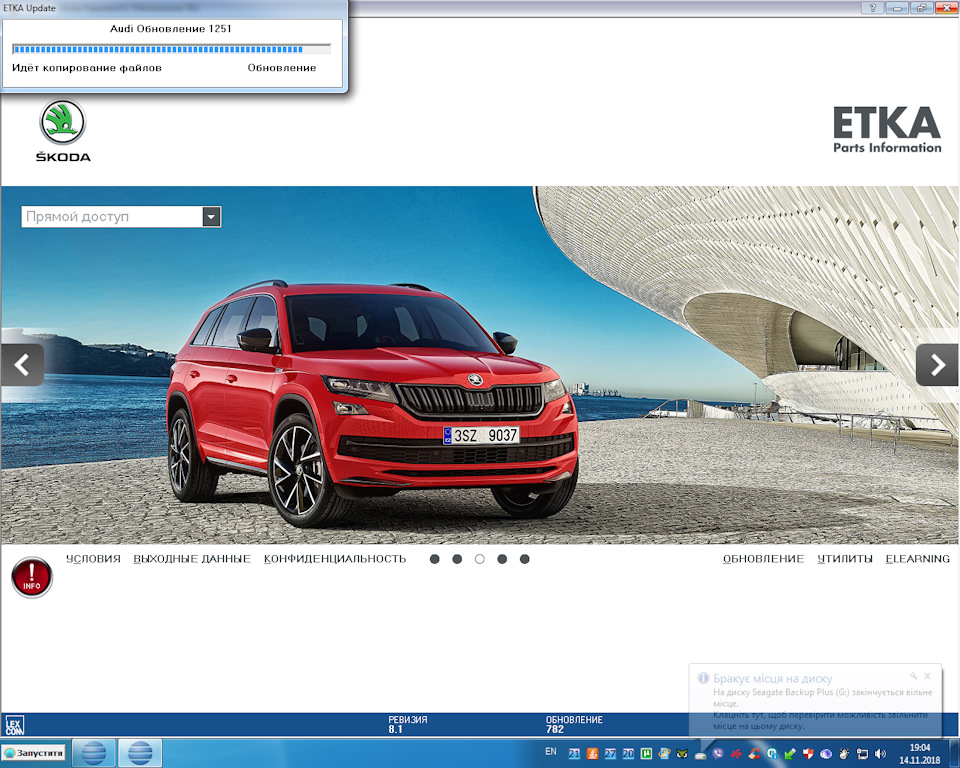Select the fourth carousel dot
This screenshot has width=960, height=768.
click(502, 559)
